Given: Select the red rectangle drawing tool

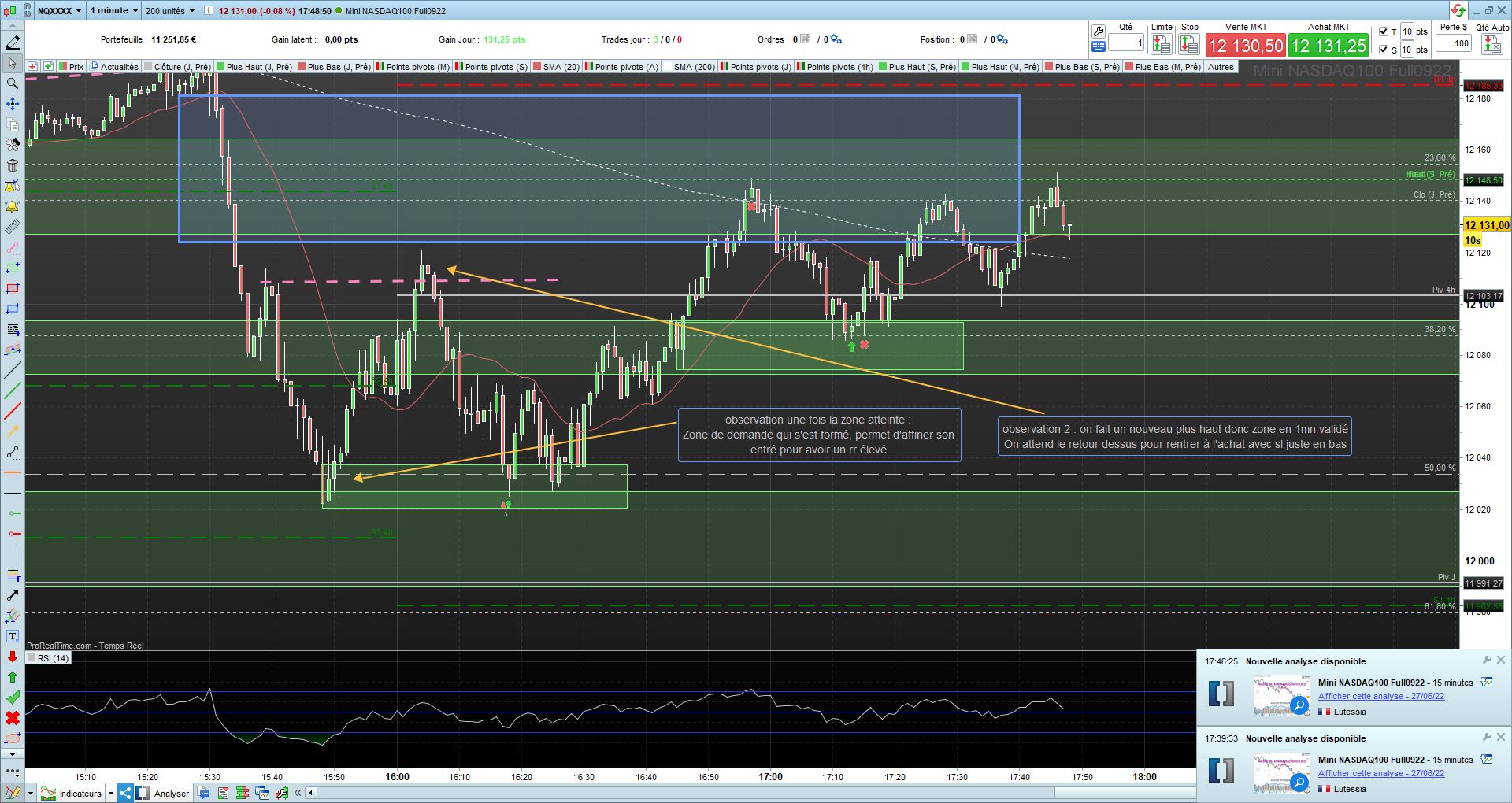Looking at the screenshot, I should click(13, 288).
